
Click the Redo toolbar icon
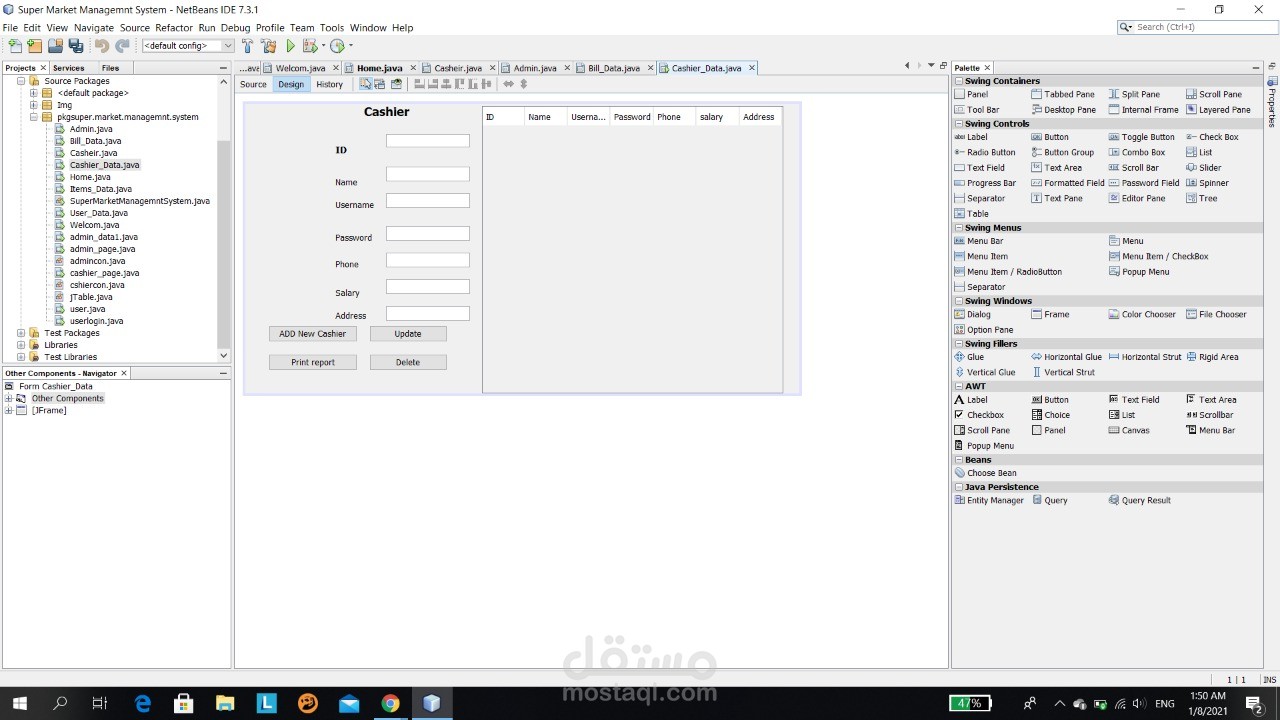122,46
